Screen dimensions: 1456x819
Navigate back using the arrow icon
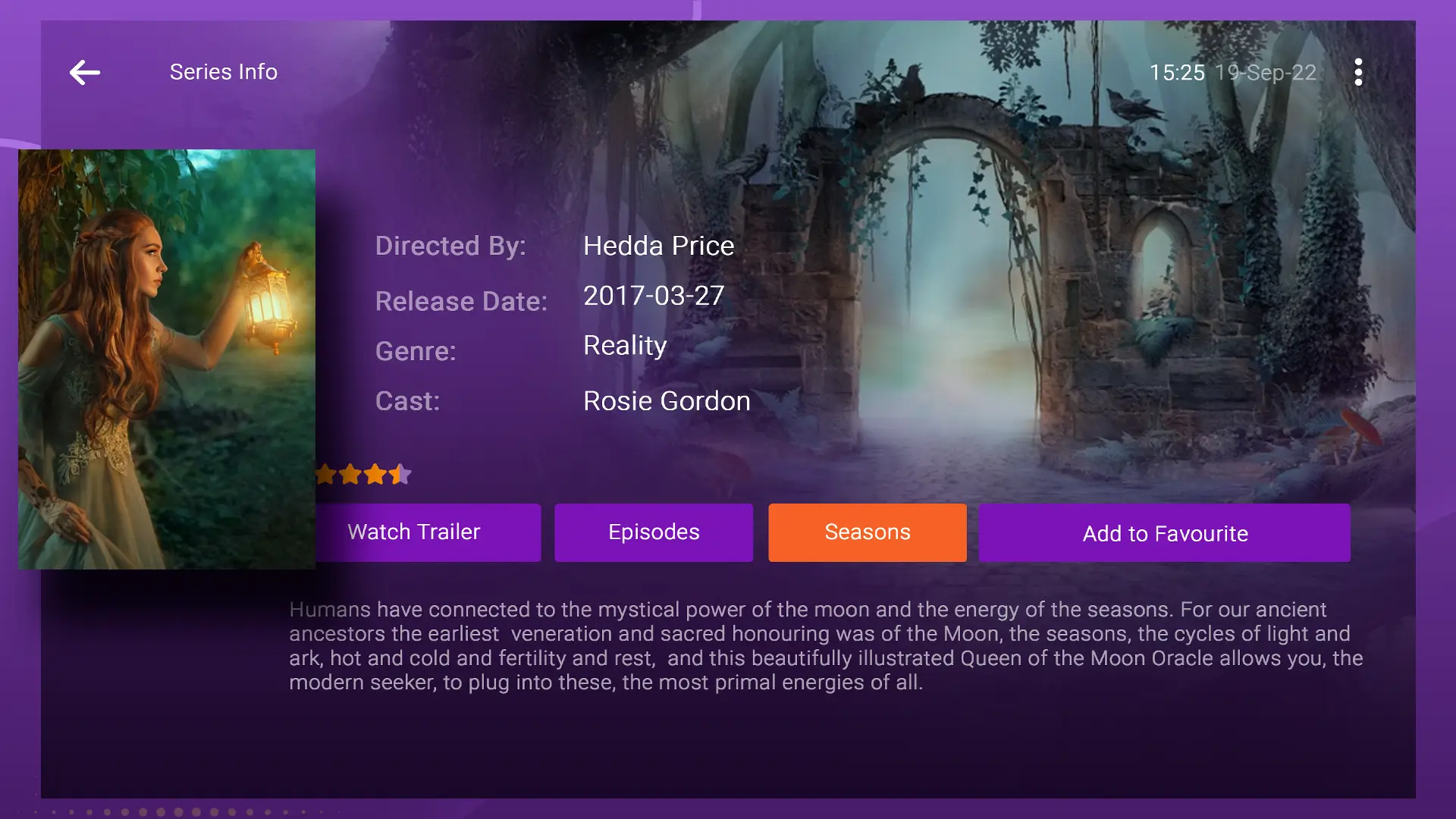(x=84, y=72)
